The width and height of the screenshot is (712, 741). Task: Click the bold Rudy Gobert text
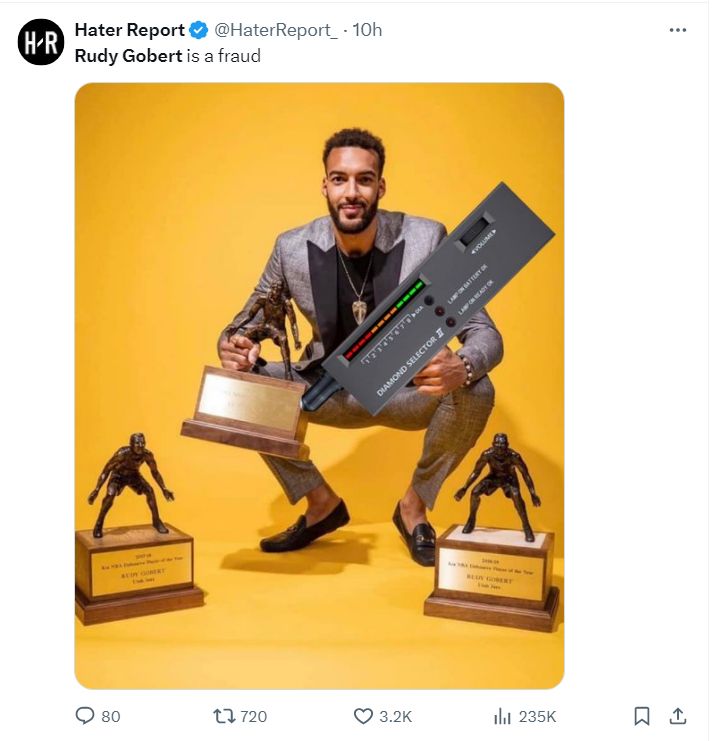tap(129, 56)
